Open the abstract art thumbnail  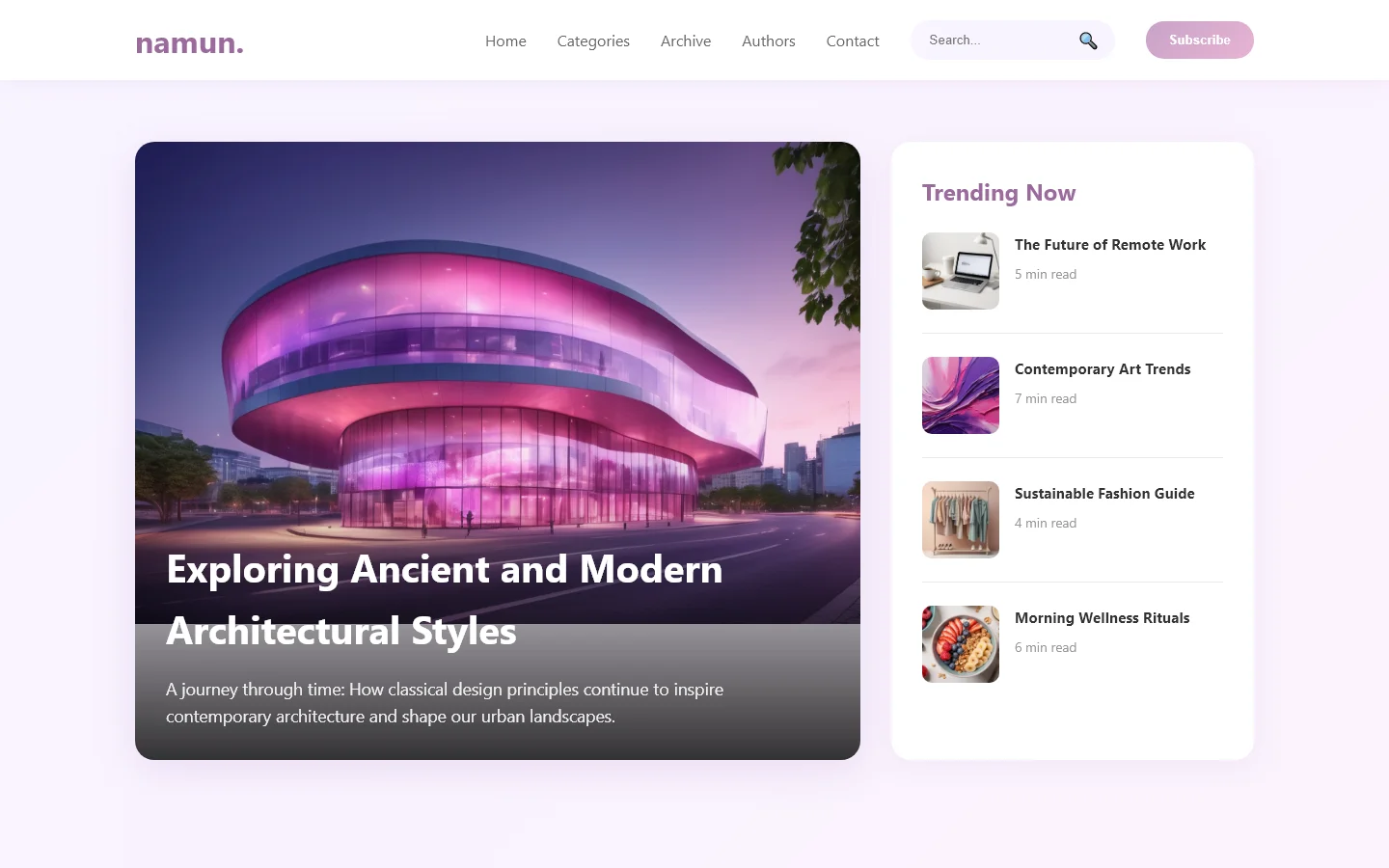click(961, 395)
